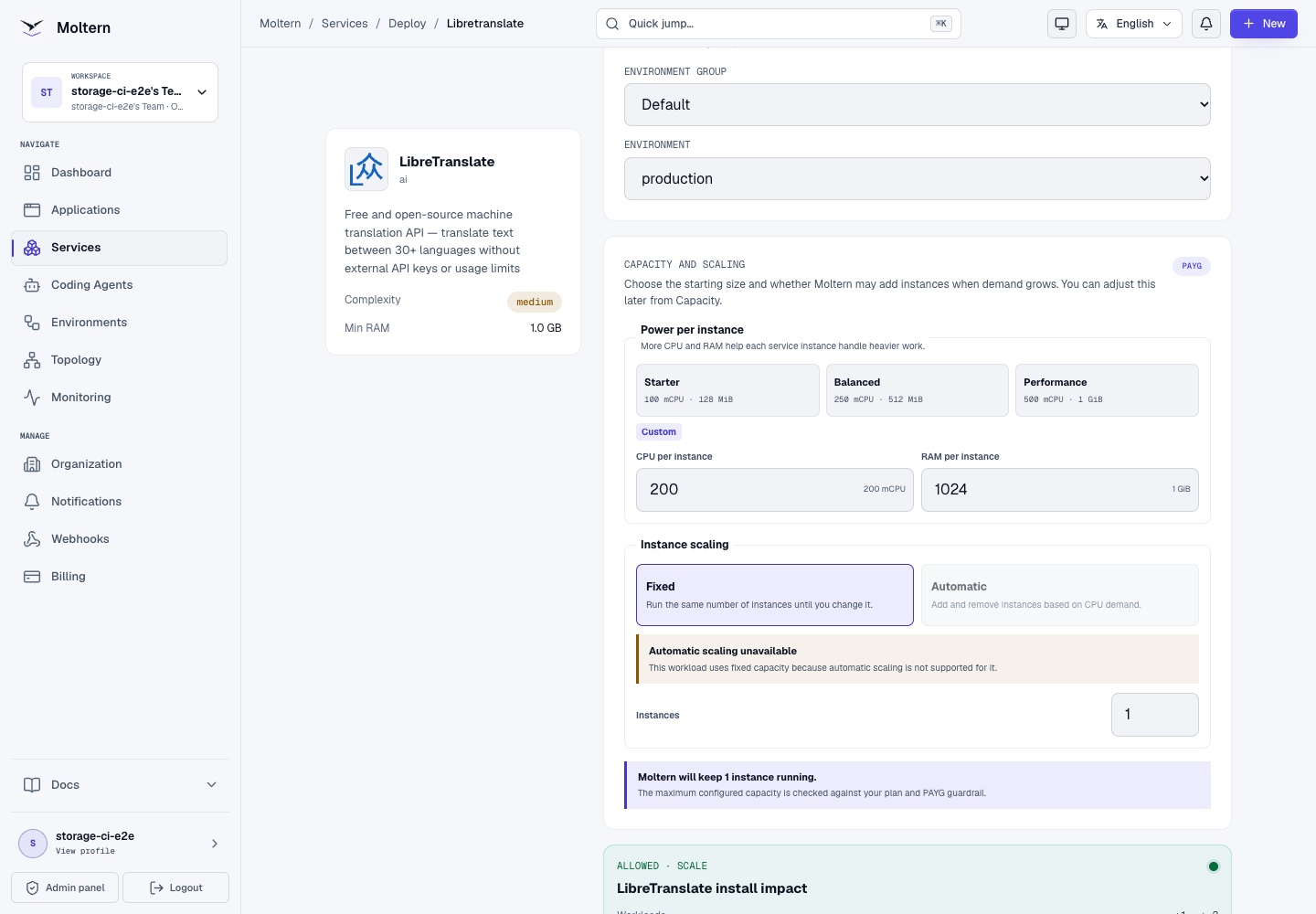
Task: Select Fixed instance scaling option
Action: coord(775,595)
